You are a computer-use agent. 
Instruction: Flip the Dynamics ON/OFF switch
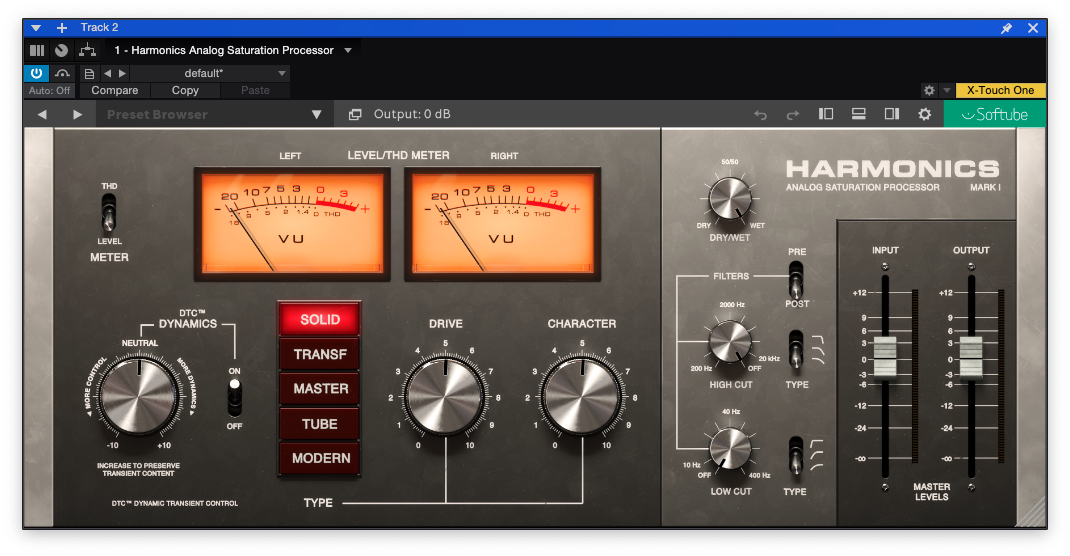[x=234, y=398]
